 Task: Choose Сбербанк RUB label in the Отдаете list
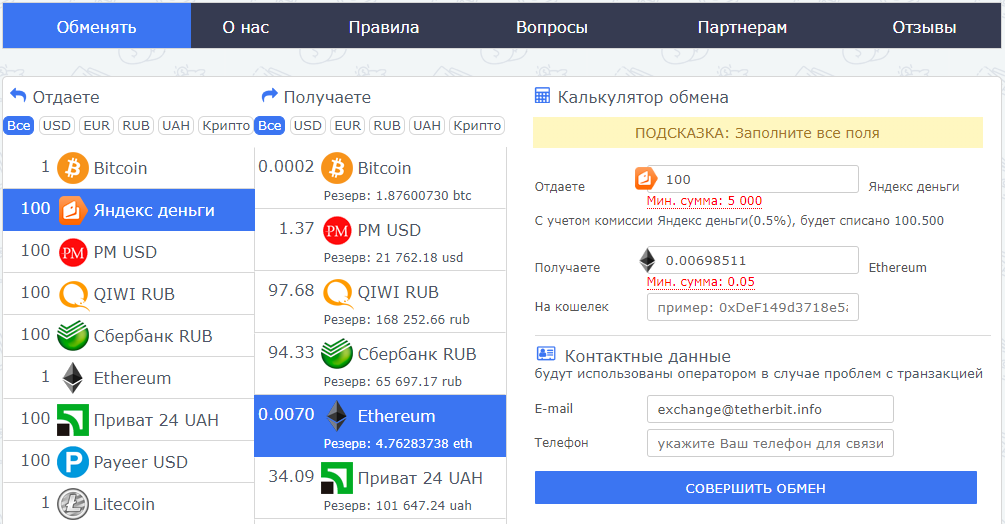[153, 336]
